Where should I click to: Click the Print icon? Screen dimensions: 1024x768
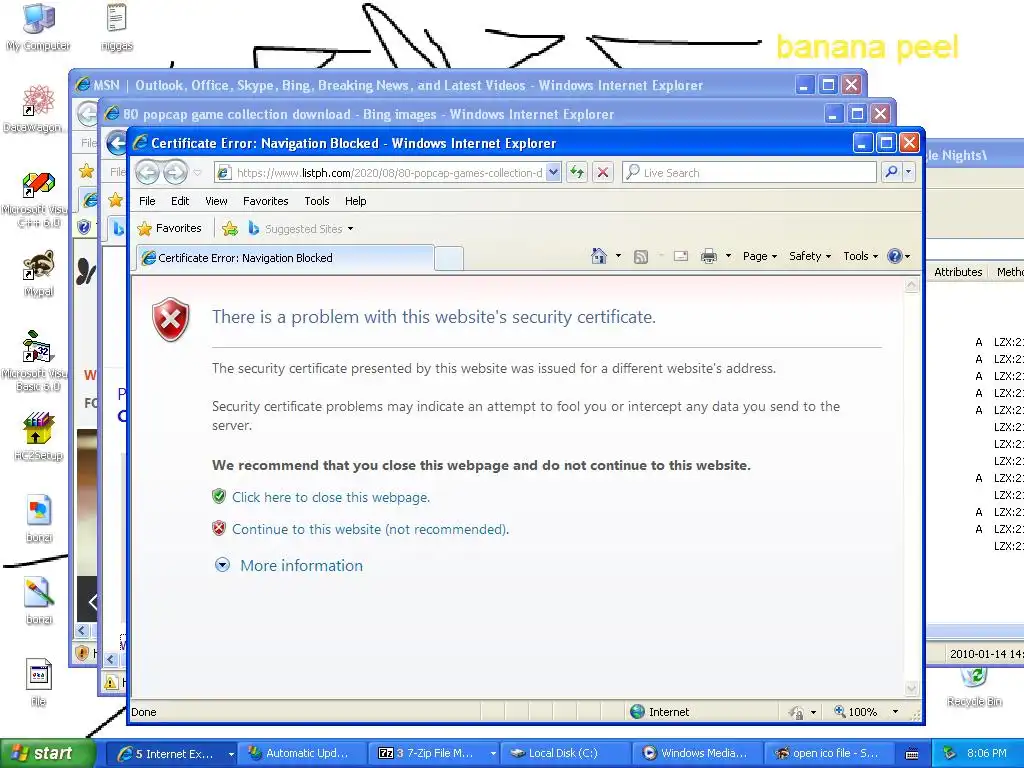click(709, 256)
